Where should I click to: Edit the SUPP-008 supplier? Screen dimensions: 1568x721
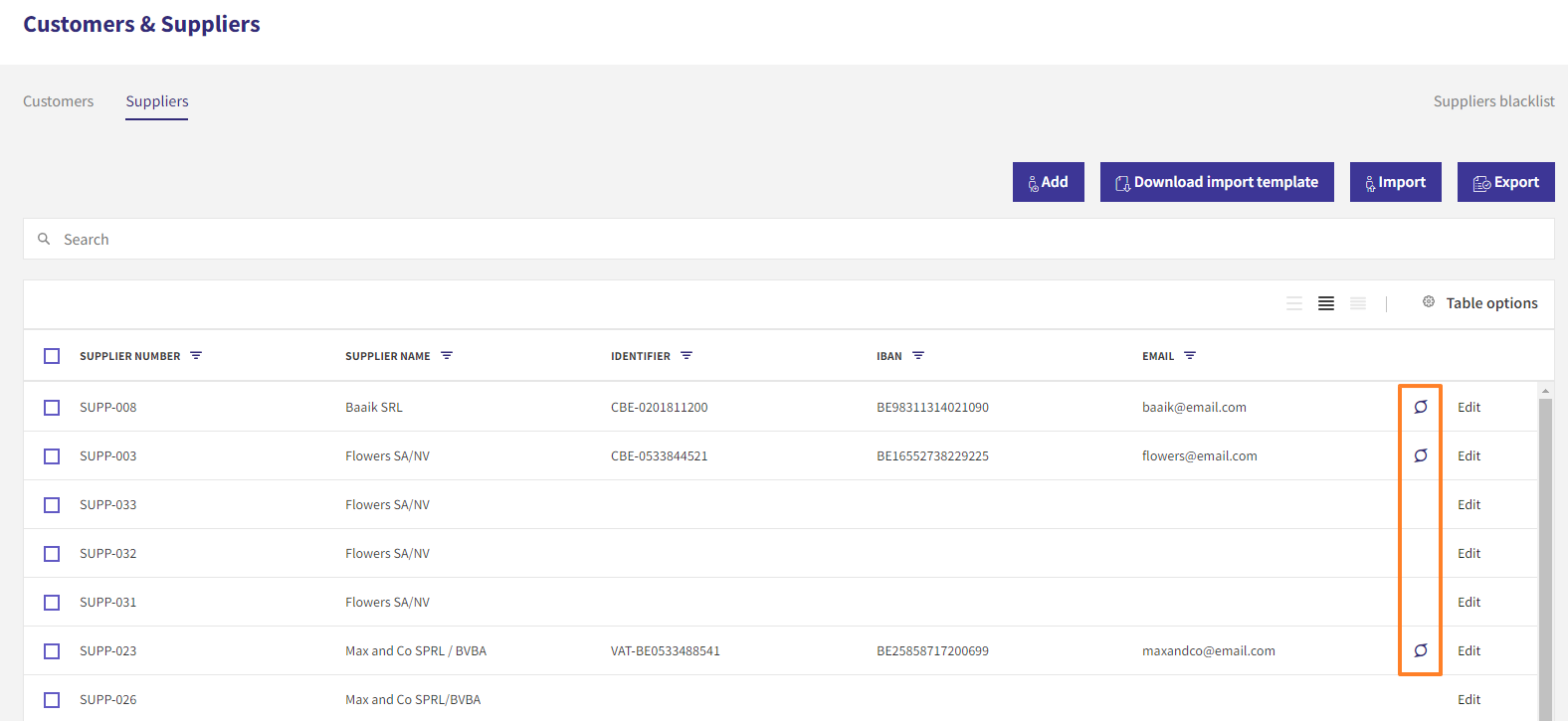pyautogui.click(x=1469, y=407)
